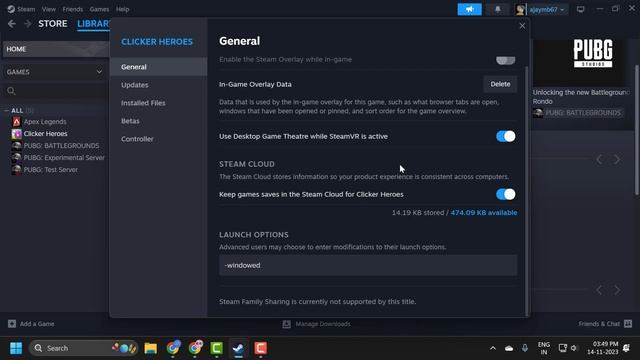Screen dimensions: 640x360
Task: Select the PUBG: Experimental Server icon
Action: pos(16,158)
